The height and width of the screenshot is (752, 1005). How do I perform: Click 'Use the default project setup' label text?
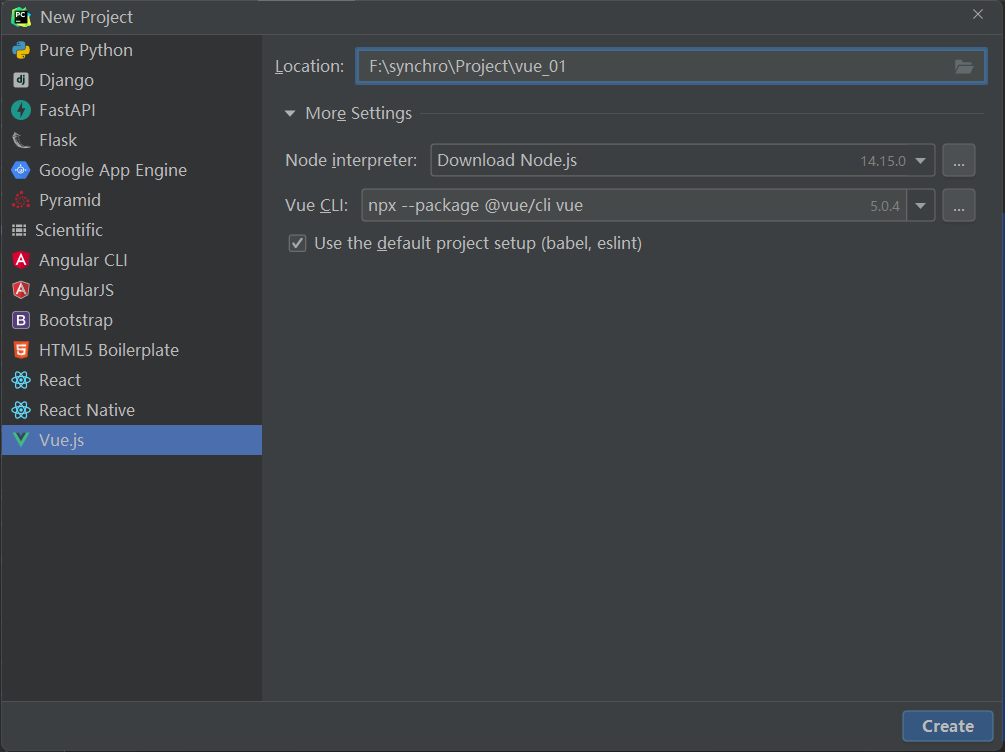(478, 244)
